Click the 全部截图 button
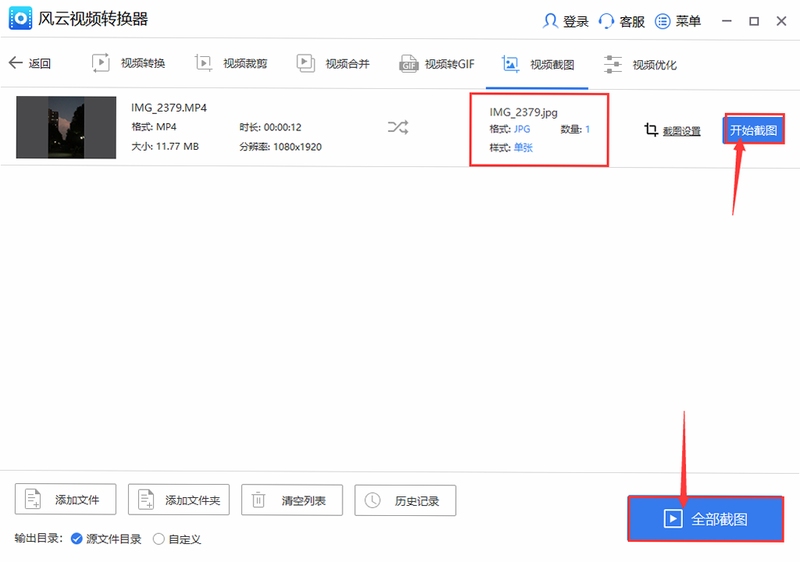The image size is (800, 562). (x=706, y=519)
